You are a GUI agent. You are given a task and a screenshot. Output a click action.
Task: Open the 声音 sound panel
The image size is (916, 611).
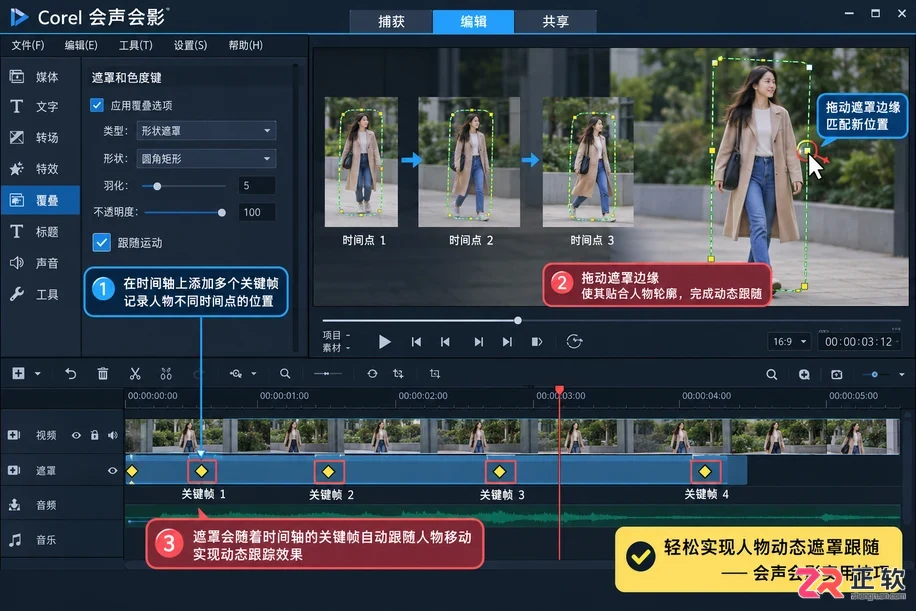(35, 263)
